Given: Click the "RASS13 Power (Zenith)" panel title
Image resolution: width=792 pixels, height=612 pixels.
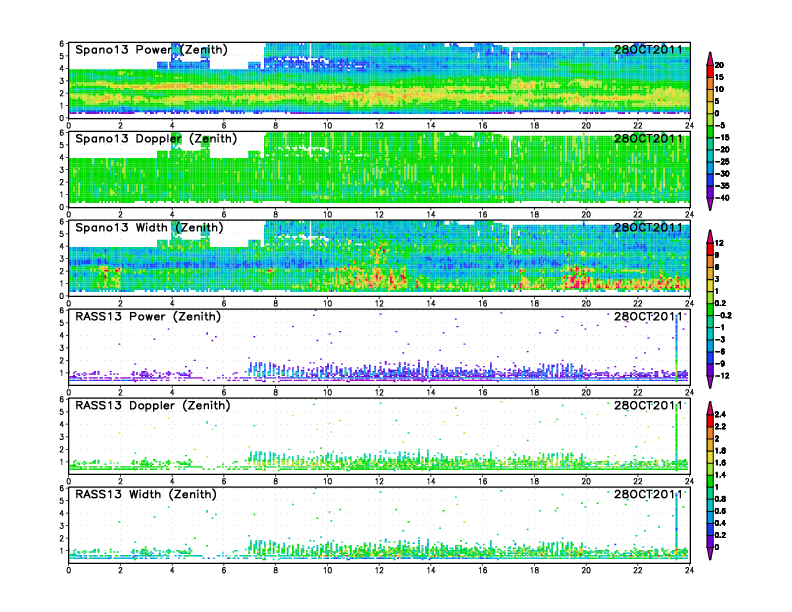Looking at the screenshot, I should [x=148, y=317].
